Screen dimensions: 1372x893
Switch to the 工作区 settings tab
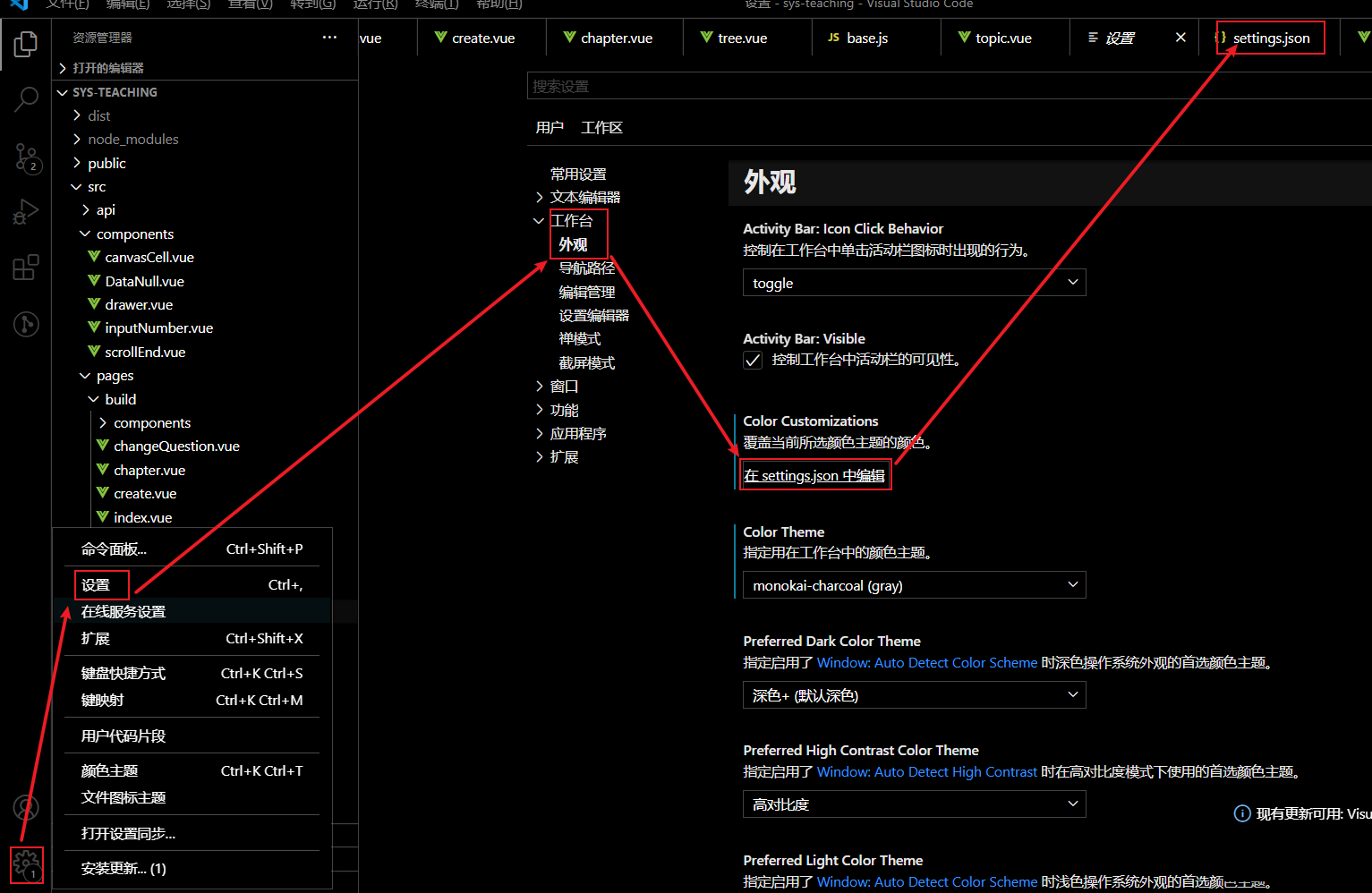point(601,127)
